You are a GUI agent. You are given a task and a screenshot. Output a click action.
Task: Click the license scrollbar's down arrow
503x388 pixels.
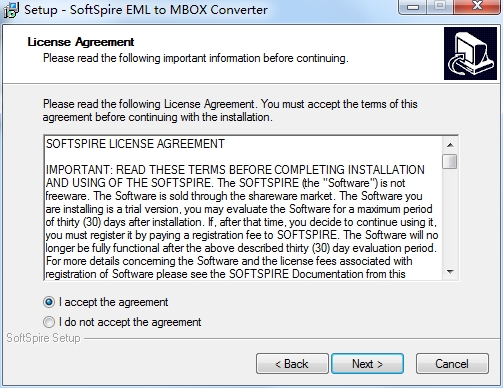[450, 271]
